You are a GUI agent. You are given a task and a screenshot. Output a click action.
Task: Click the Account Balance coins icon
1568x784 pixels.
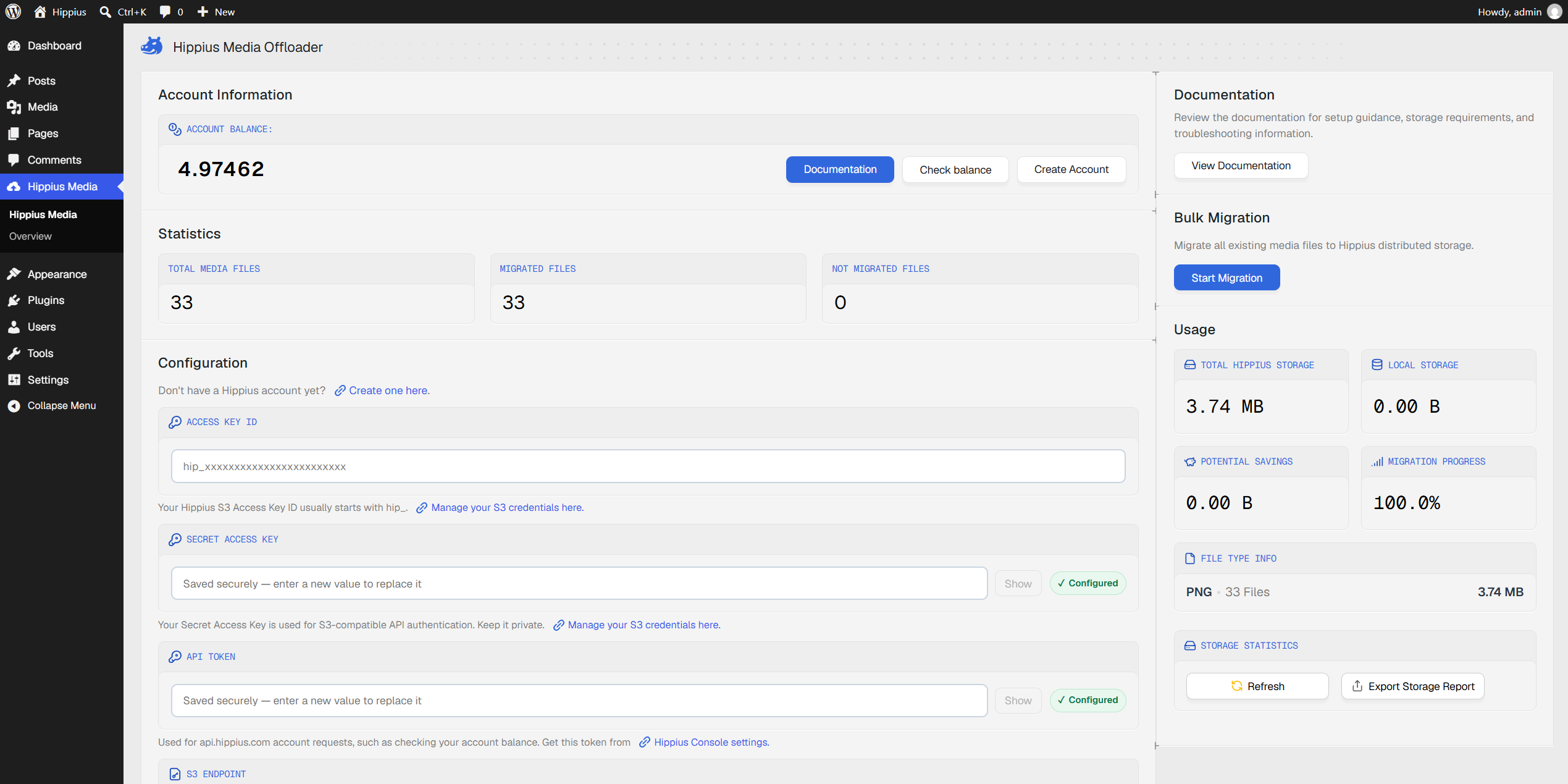click(x=175, y=129)
